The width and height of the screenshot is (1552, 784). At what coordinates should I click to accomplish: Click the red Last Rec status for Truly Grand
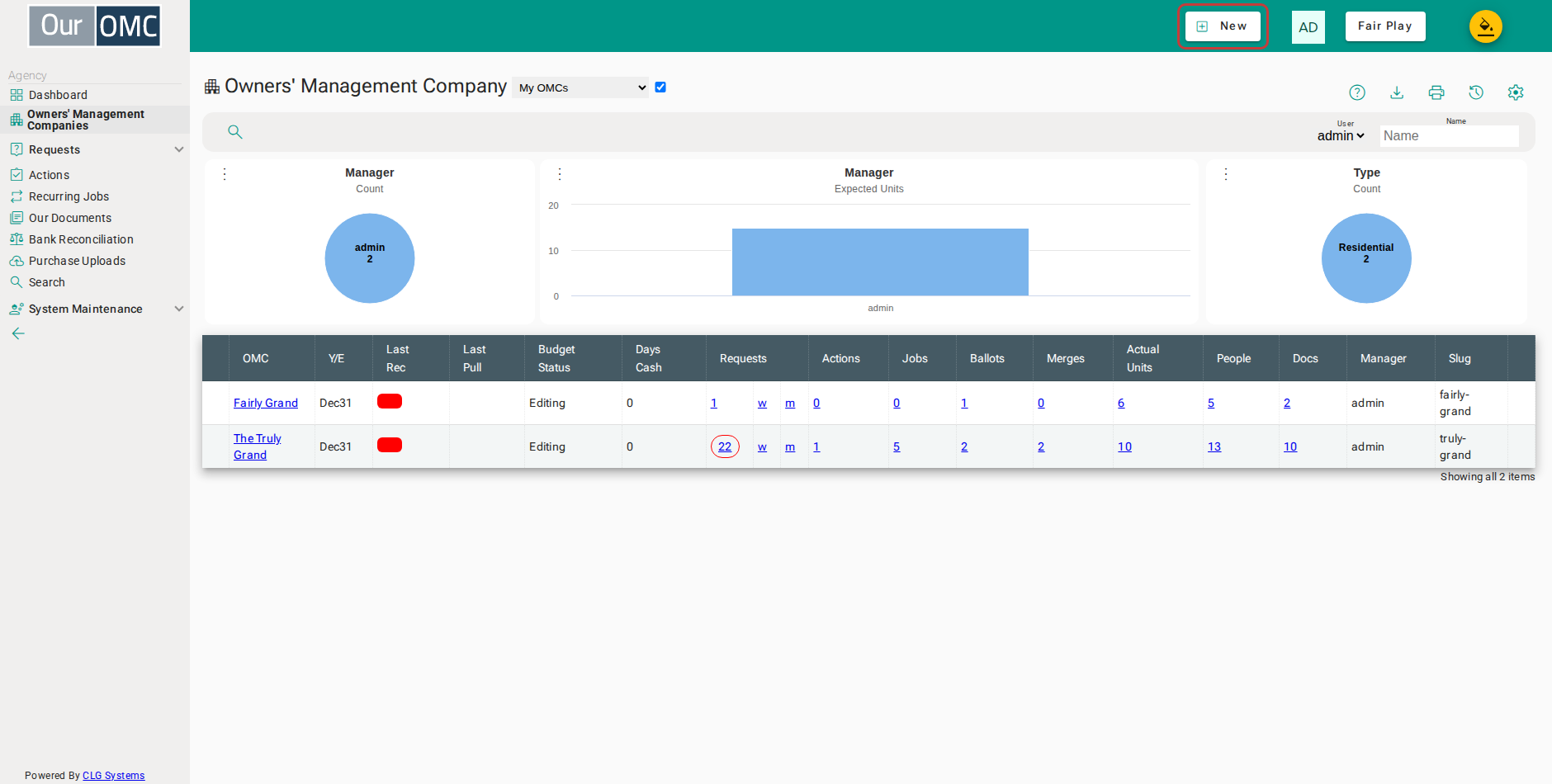pos(390,445)
